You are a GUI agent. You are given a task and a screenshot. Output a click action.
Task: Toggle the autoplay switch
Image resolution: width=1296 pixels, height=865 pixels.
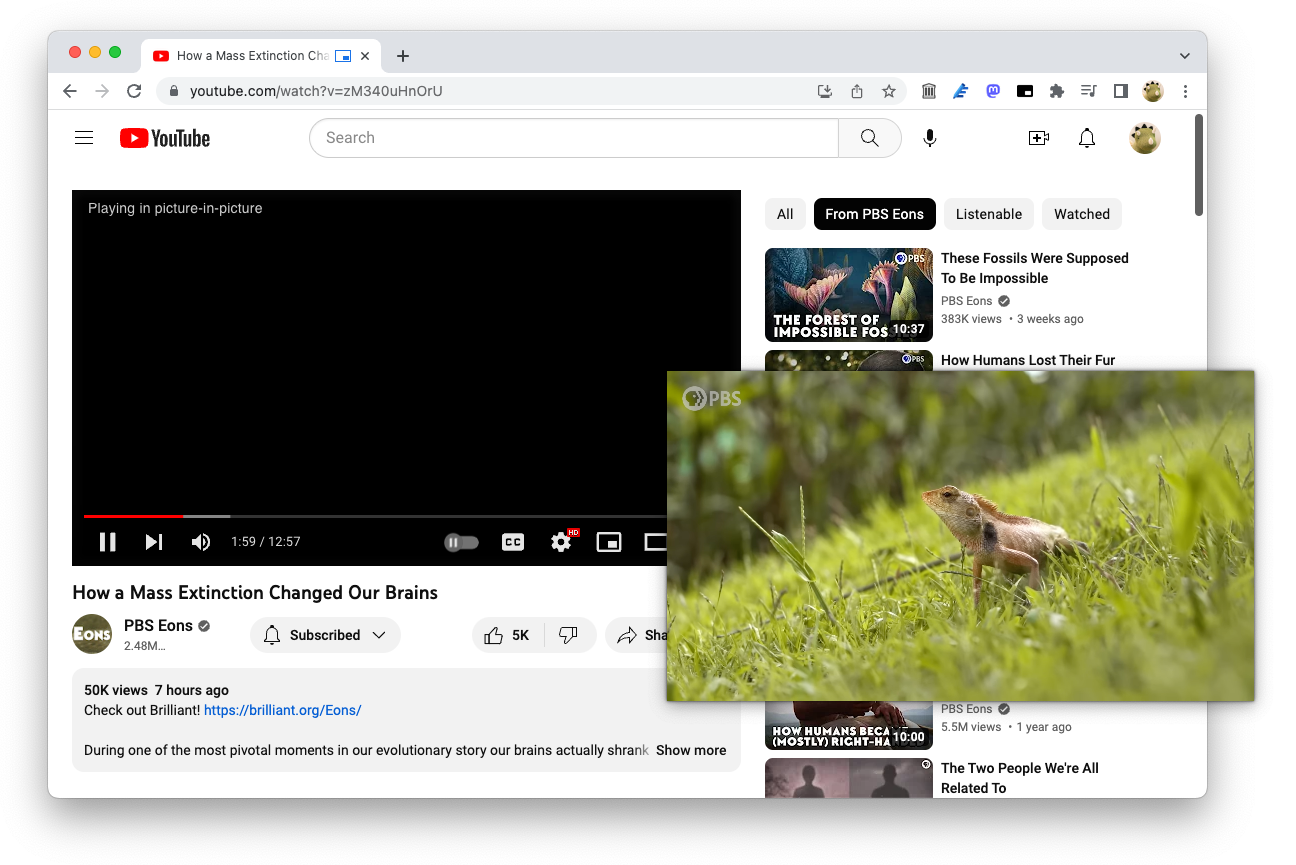pos(461,542)
